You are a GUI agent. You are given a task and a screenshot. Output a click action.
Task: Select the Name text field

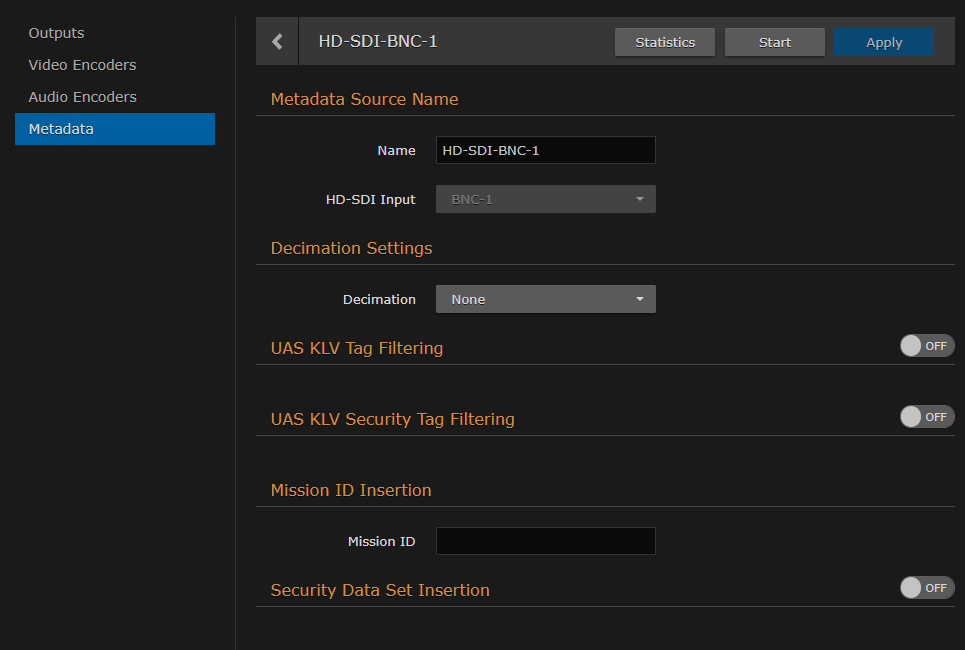click(545, 149)
